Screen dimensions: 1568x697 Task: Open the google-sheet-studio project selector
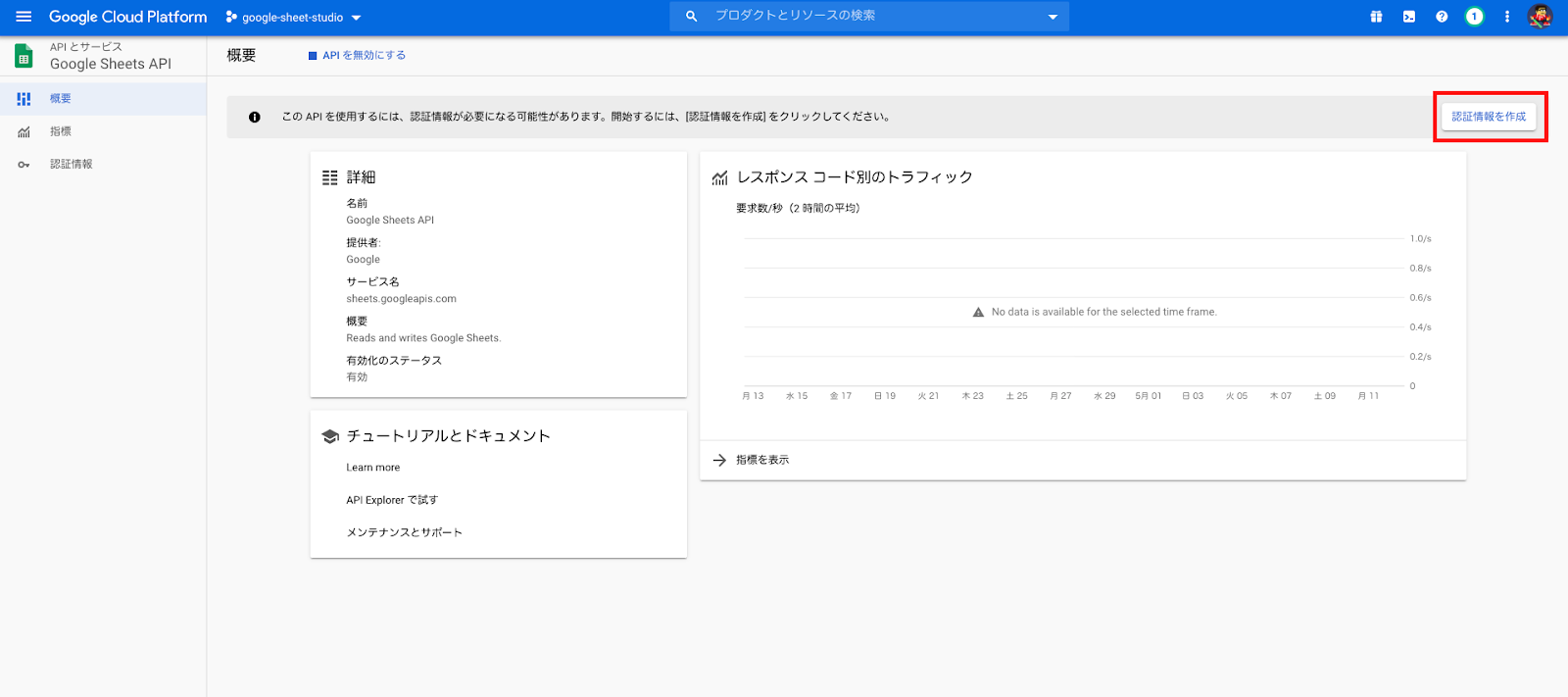pos(293,18)
